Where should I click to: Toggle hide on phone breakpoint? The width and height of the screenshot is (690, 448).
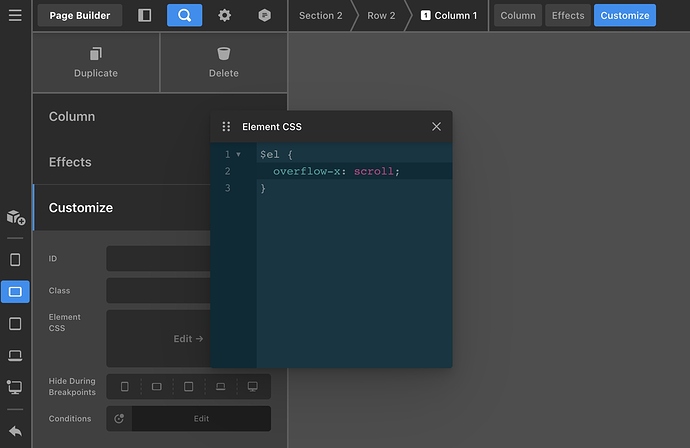125,386
